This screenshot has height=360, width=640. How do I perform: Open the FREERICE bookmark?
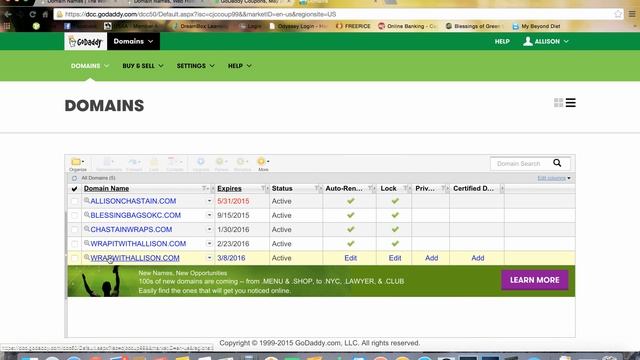click(353, 26)
